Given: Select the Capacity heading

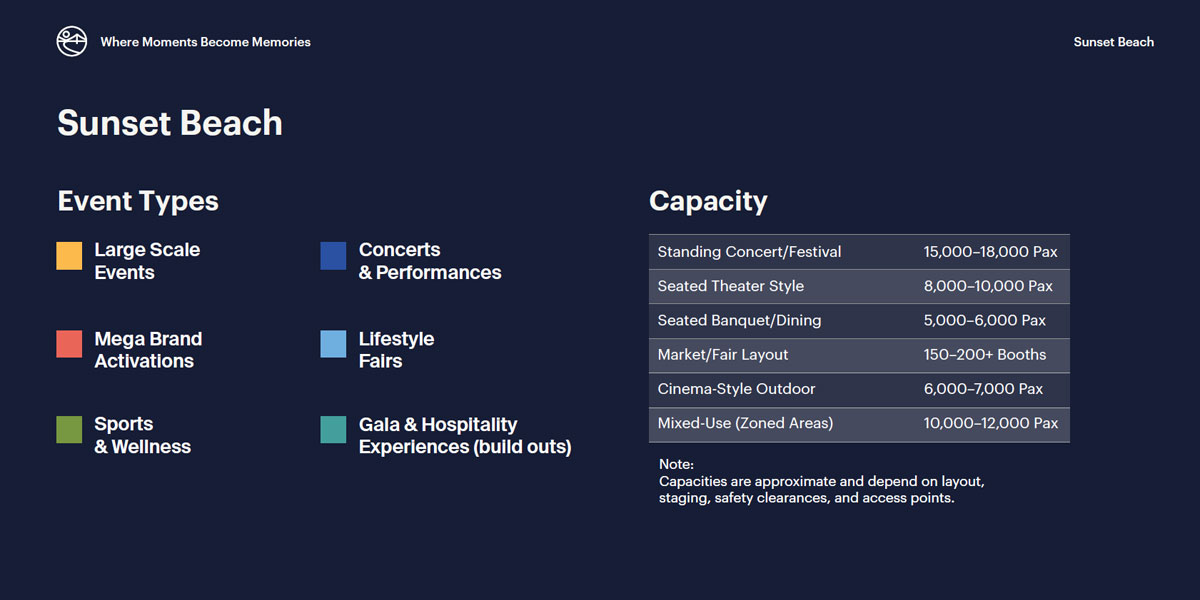Looking at the screenshot, I should tap(708, 201).
